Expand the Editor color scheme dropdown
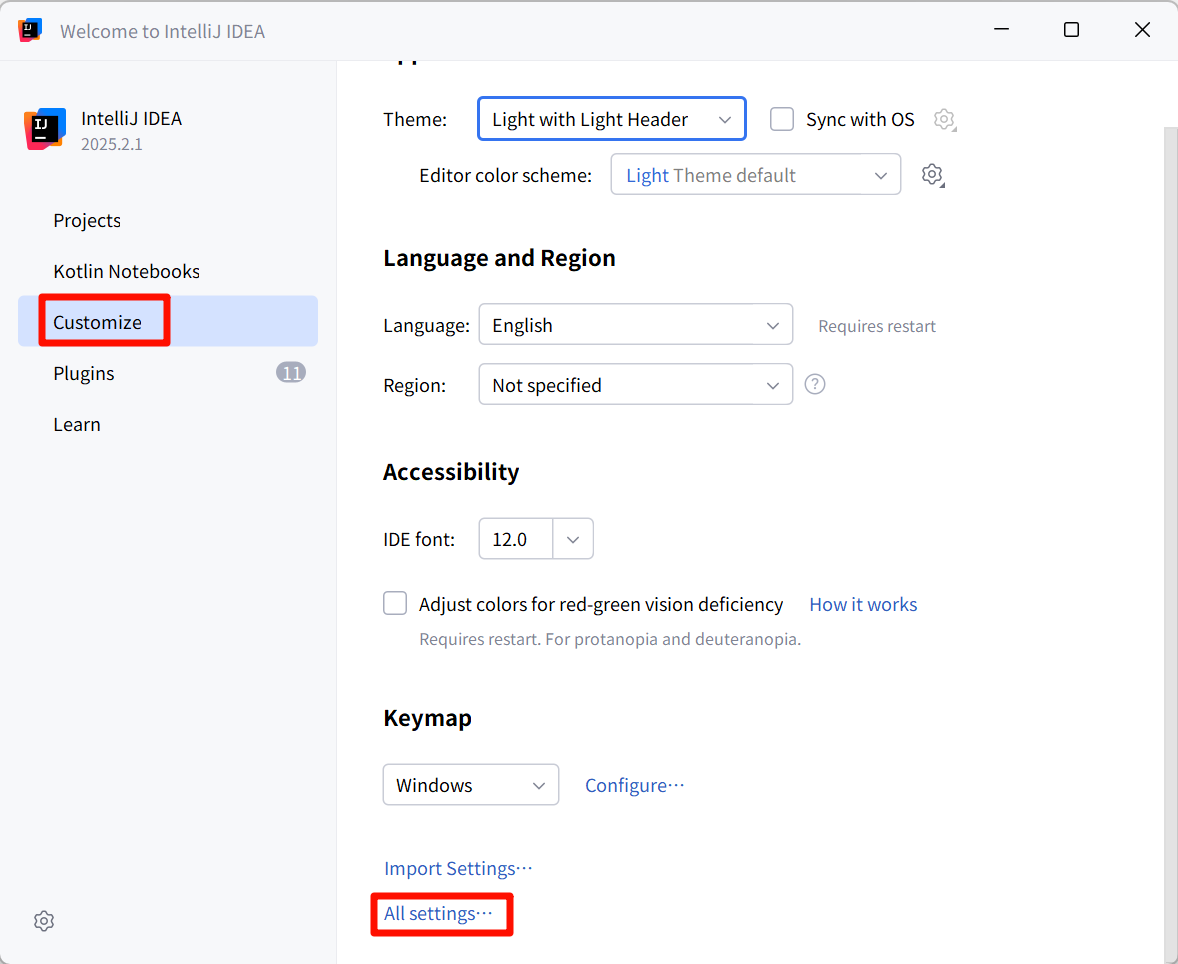The height and width of the screenshot is (964, 1178). point(755,175)
